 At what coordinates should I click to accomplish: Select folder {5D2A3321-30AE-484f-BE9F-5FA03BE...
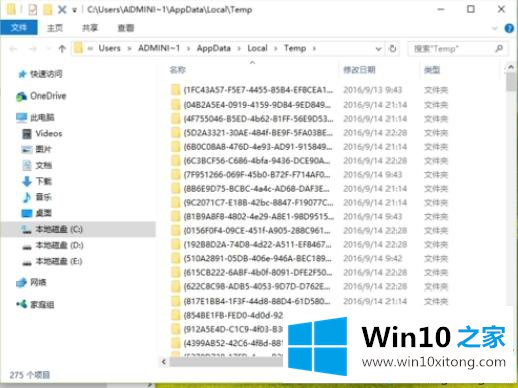258,133
